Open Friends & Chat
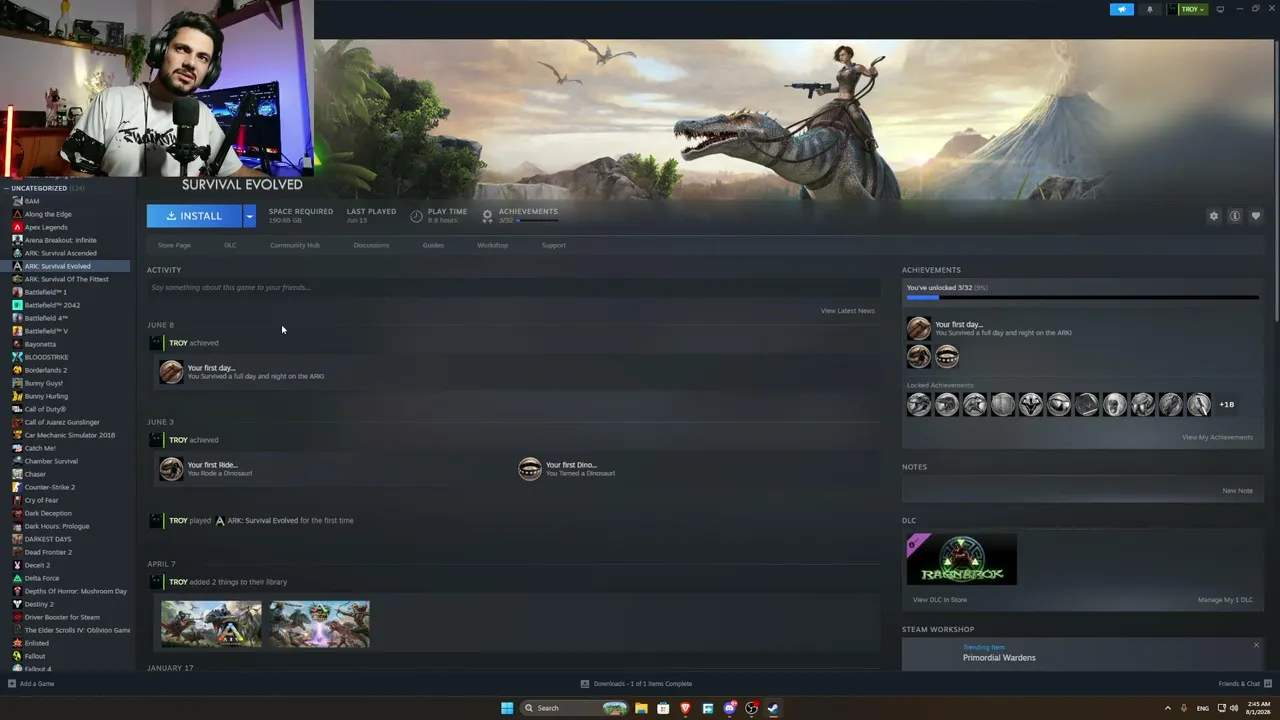Viewport: 1280px width, 720px height. click(1243, 684)
